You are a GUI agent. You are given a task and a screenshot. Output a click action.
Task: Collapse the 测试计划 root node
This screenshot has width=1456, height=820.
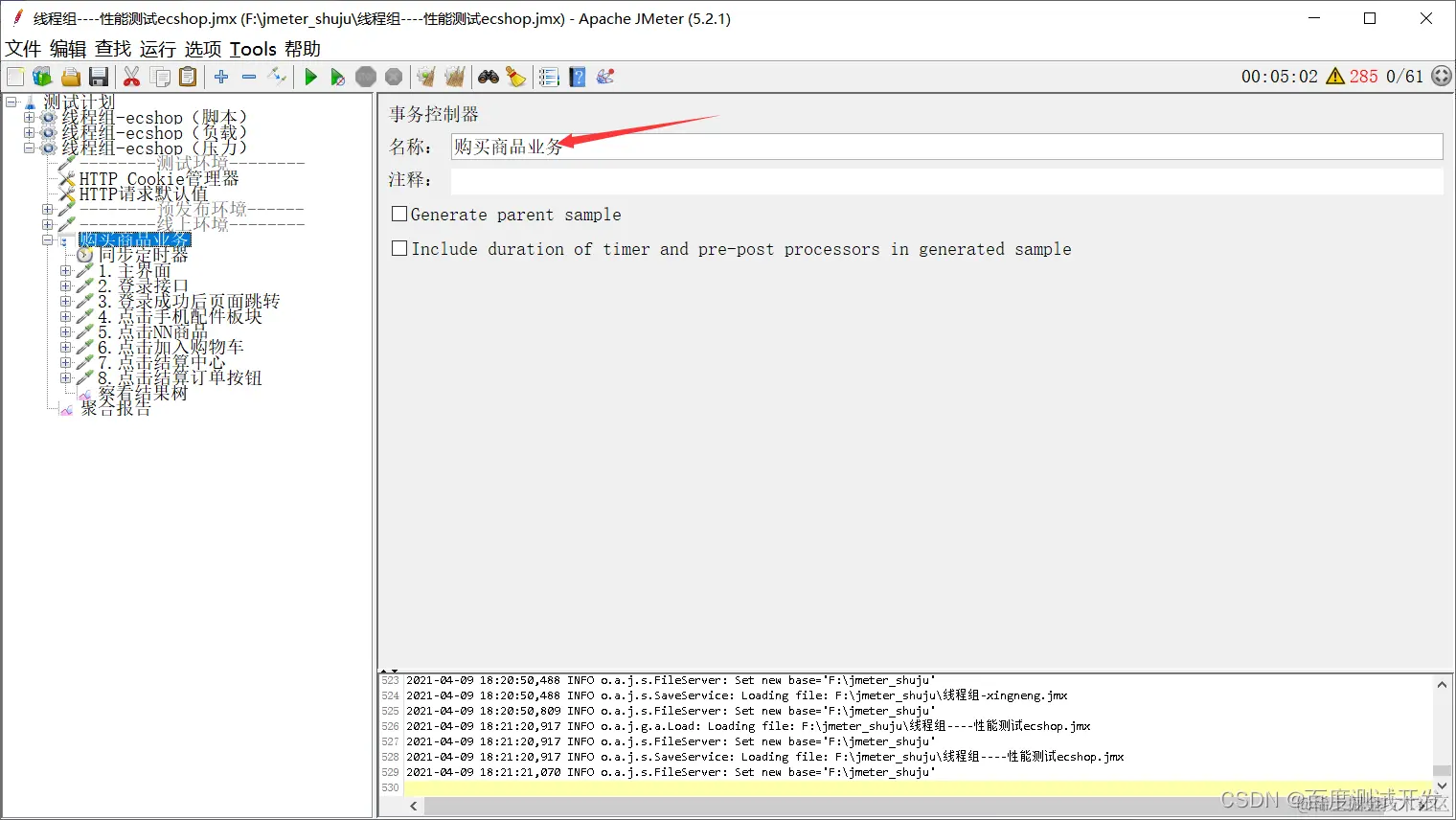click(x=11, y=102)
